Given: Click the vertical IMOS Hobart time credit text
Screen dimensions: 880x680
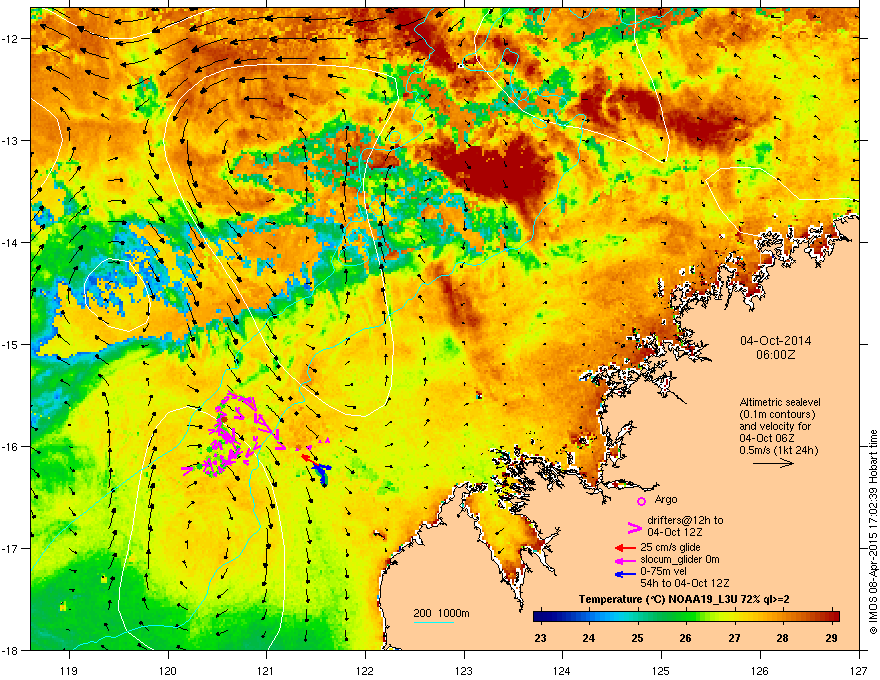Looking at the screenshot, I should [873, 532].
